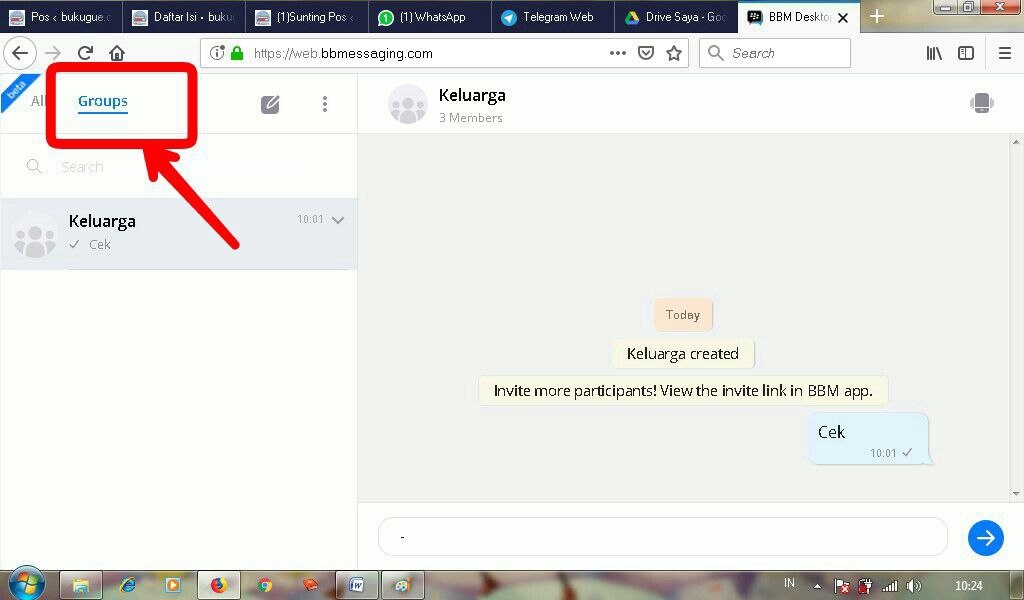Expand the Keluarga chat chevron menu
Screen dimensions: 1024x600
click(x=338, y=220)
